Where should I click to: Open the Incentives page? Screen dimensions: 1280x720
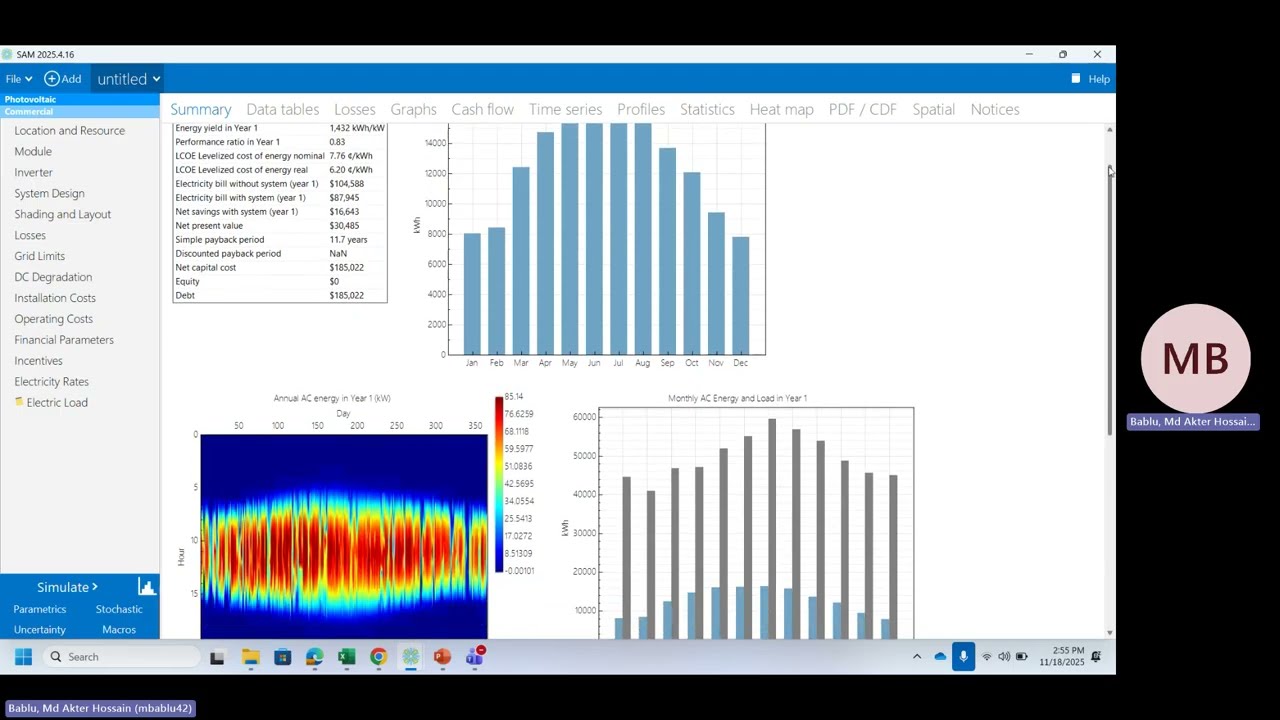click(x=38, y=362)
